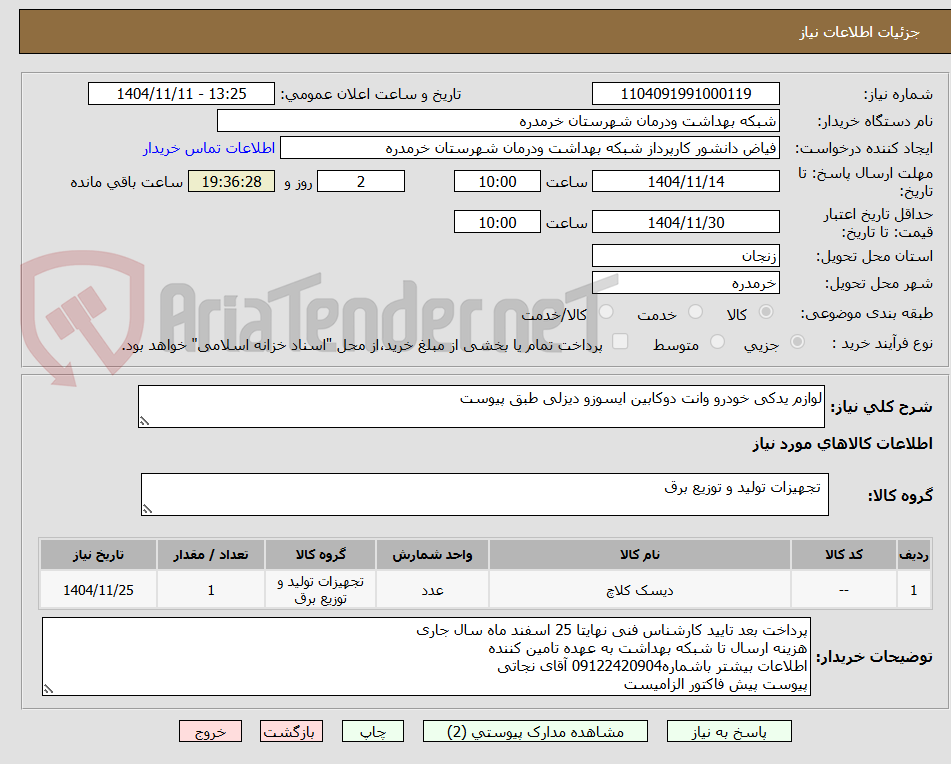Viewport: 951px width, 764px height.
Task: Click the ردیف column header
Action: tap(914, 554)
